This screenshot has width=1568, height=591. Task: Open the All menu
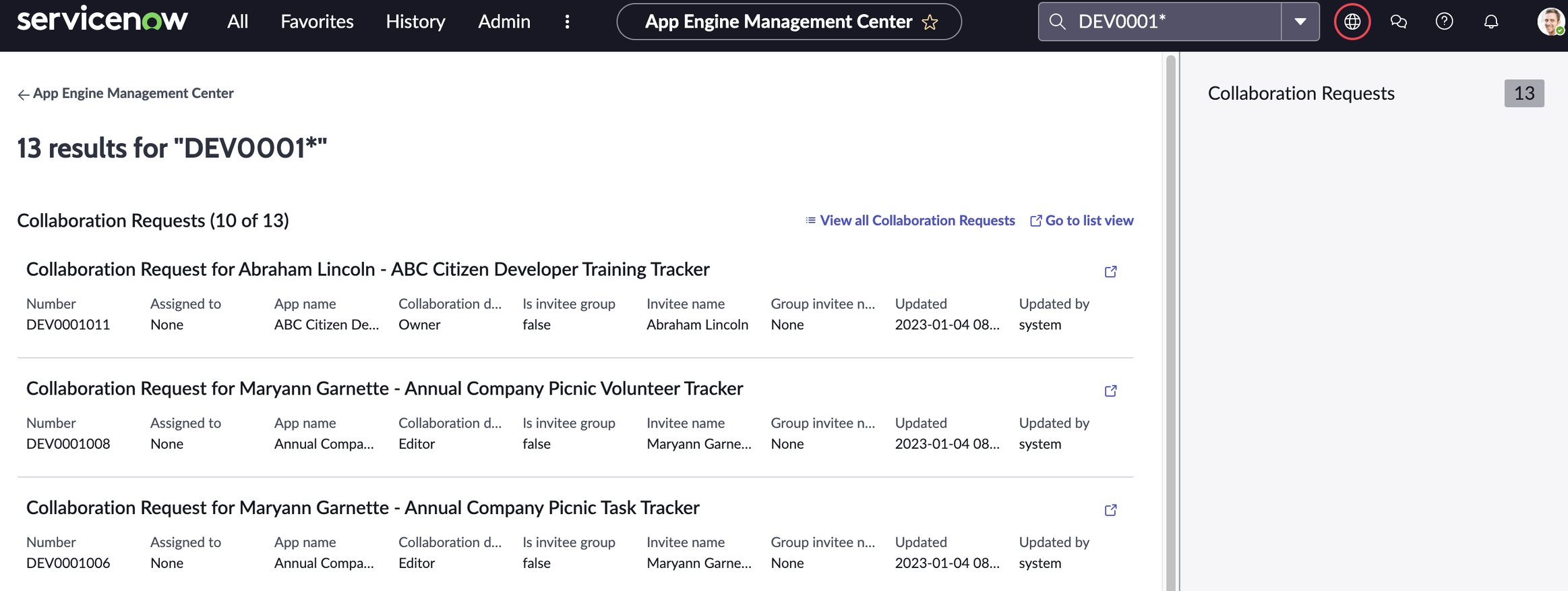(237, 22)
